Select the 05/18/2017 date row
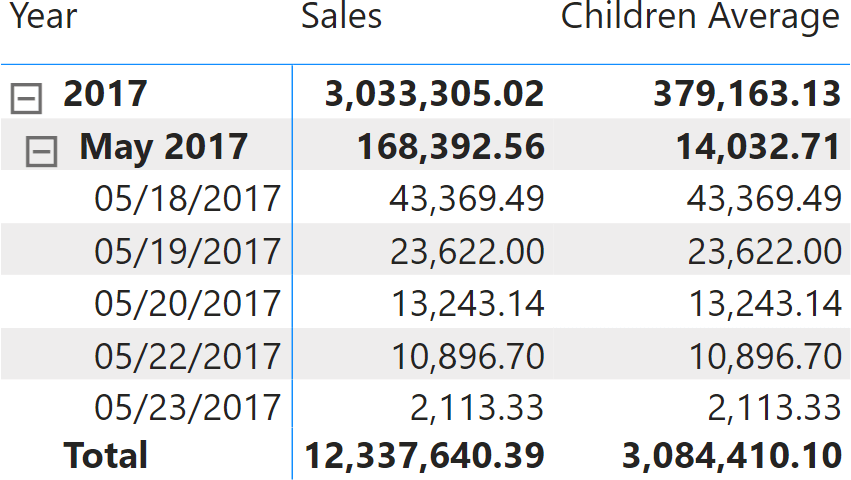851x480 pixels. [187, 198]
